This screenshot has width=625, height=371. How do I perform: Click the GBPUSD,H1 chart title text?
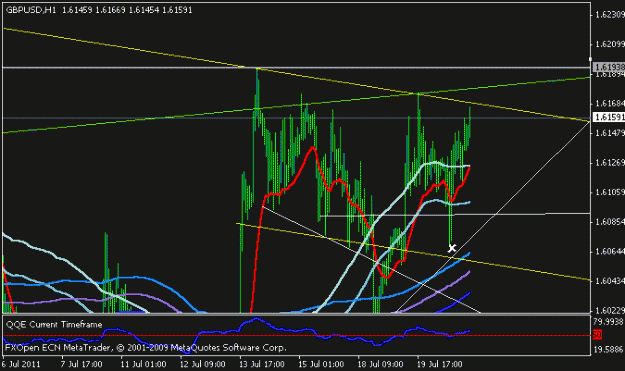31,10
